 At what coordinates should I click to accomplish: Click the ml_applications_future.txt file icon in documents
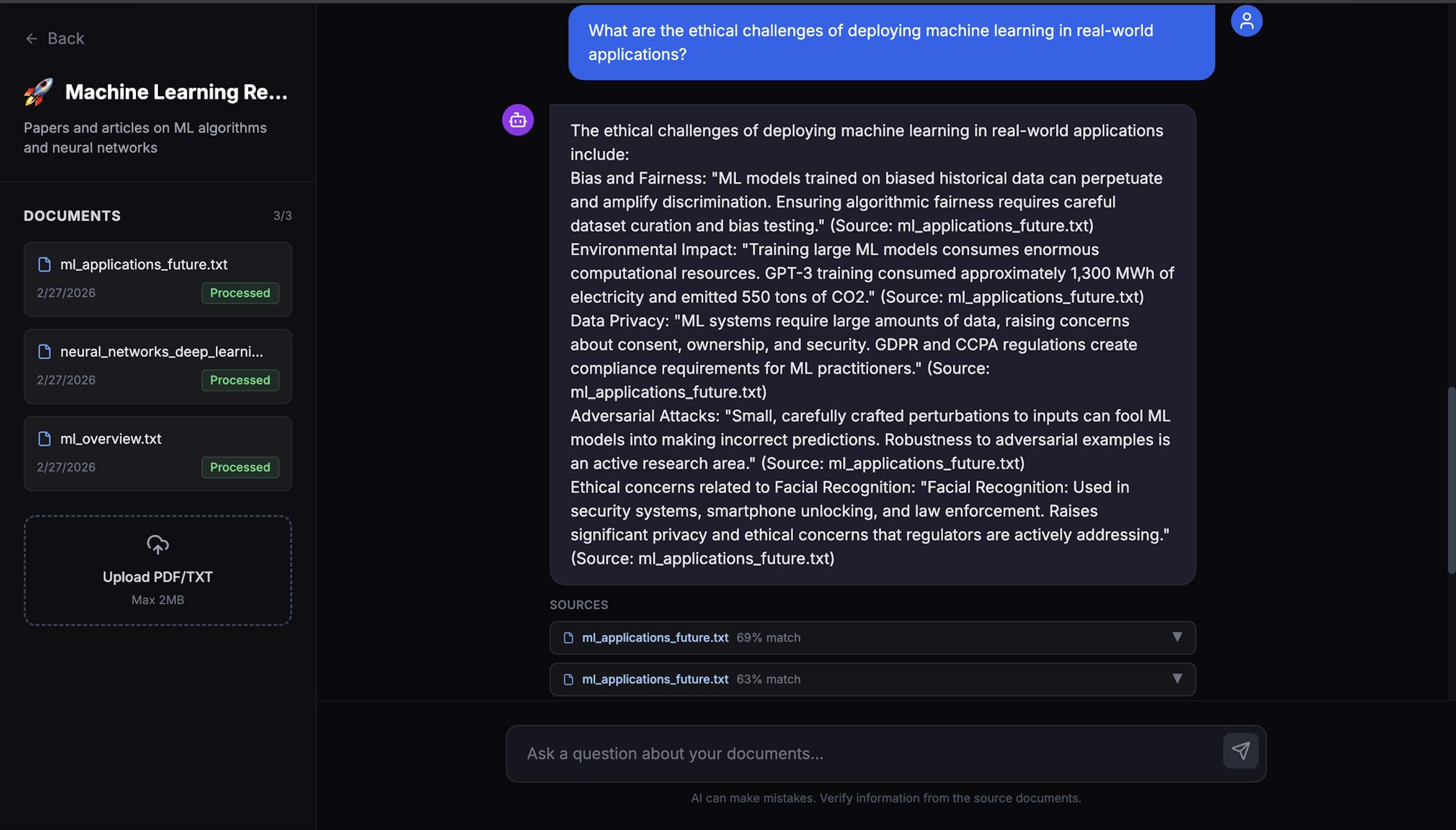pos(45,264)
